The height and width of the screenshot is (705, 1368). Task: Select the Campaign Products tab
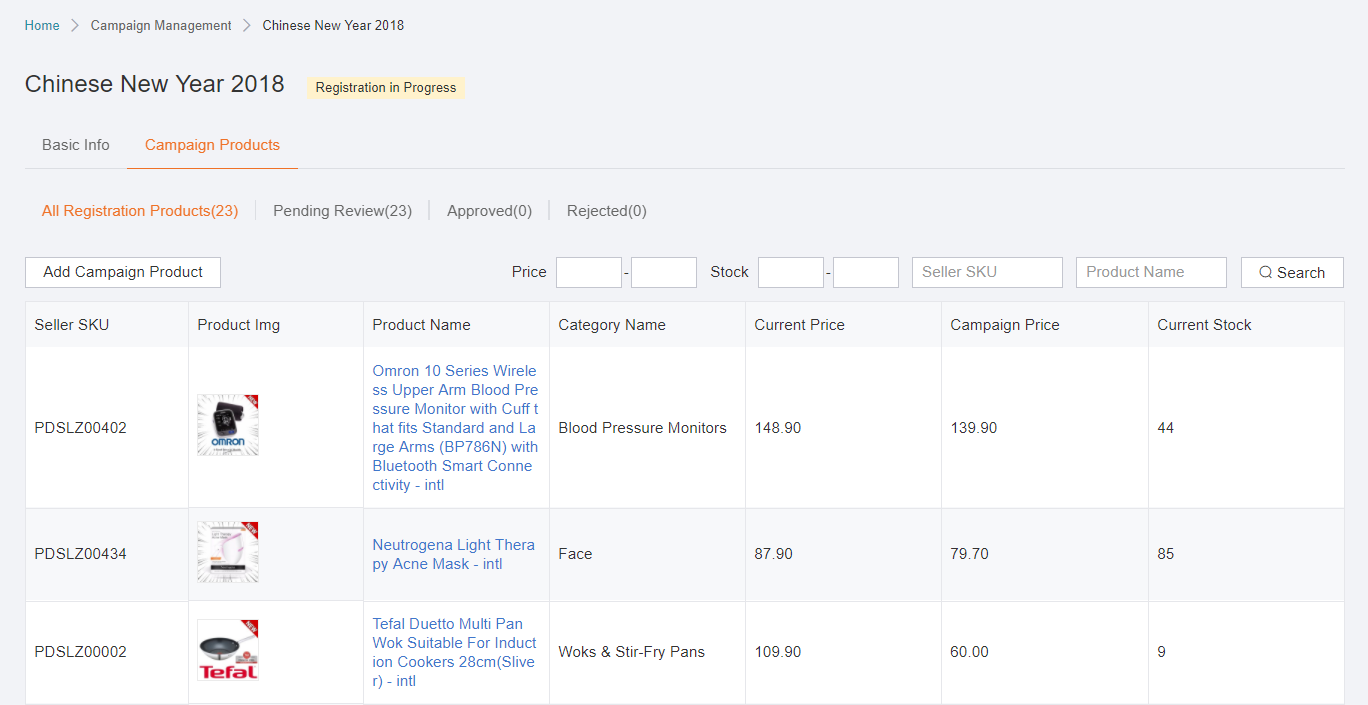pos(212,145)
